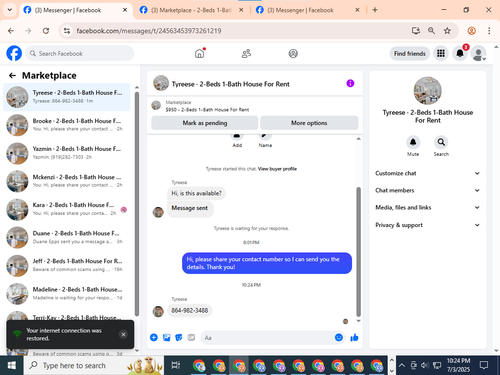
Task: Click the Facebook logo icon
Action: coord(14,53)
